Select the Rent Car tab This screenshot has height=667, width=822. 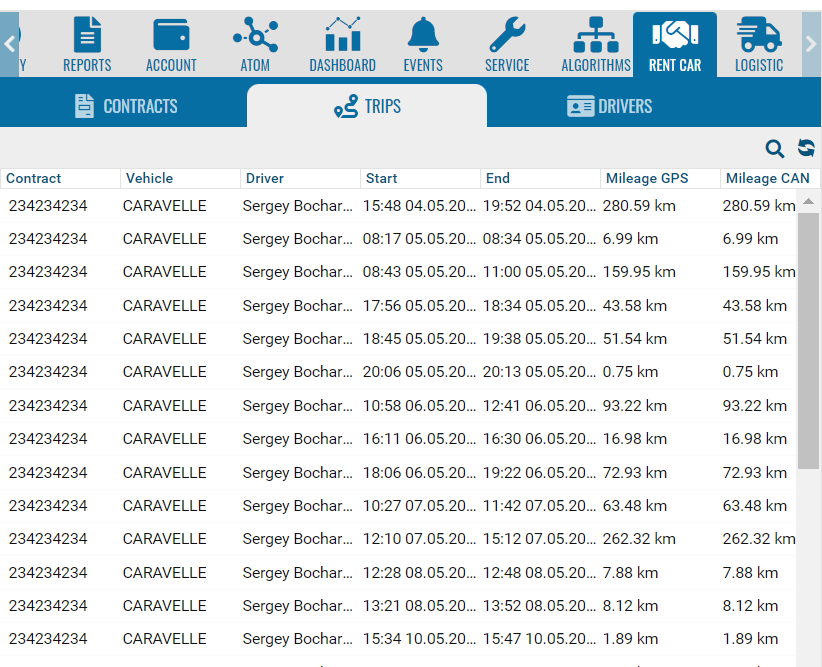[x=675, y=44]
